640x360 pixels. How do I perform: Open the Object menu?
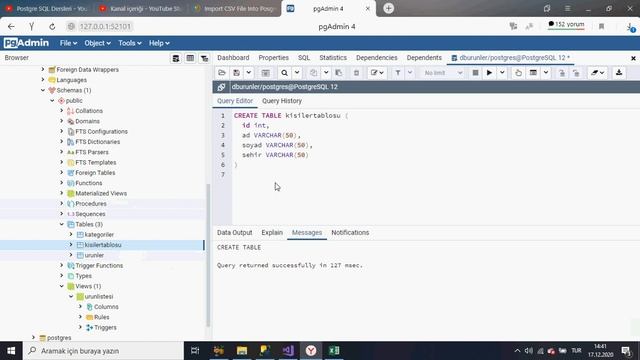tap(97, 43)
